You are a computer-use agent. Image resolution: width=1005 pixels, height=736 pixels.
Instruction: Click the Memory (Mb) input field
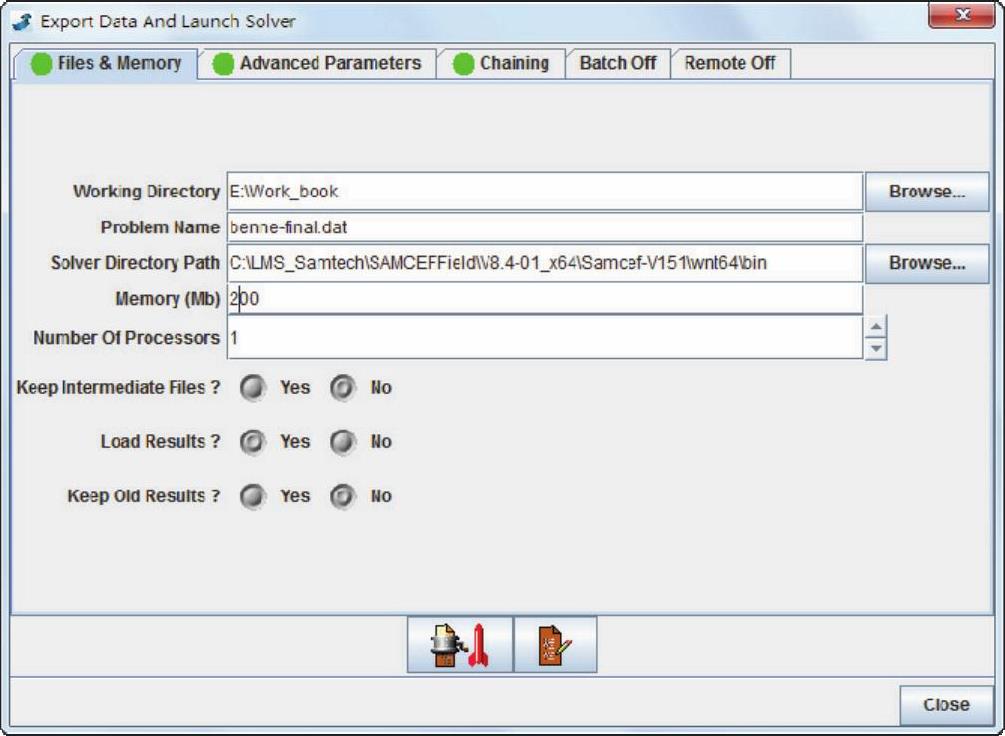click(544, 298)
